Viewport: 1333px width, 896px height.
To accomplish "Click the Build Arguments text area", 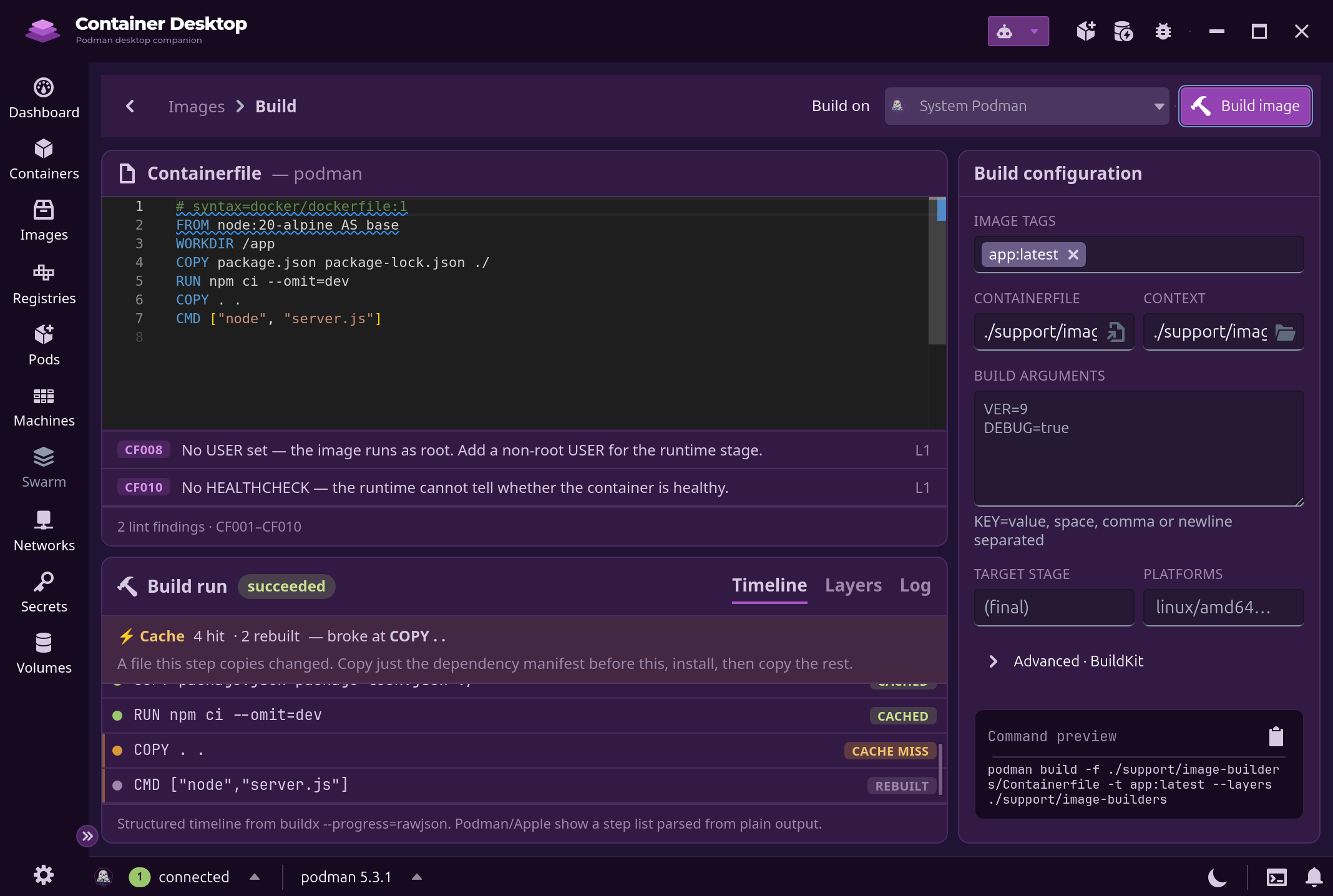I will pos(1139,448).
